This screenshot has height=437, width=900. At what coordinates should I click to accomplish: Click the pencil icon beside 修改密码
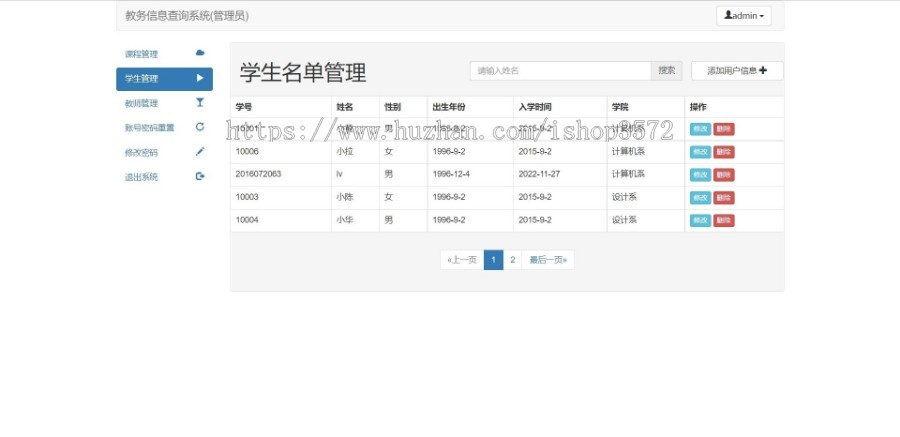point(200,152)
